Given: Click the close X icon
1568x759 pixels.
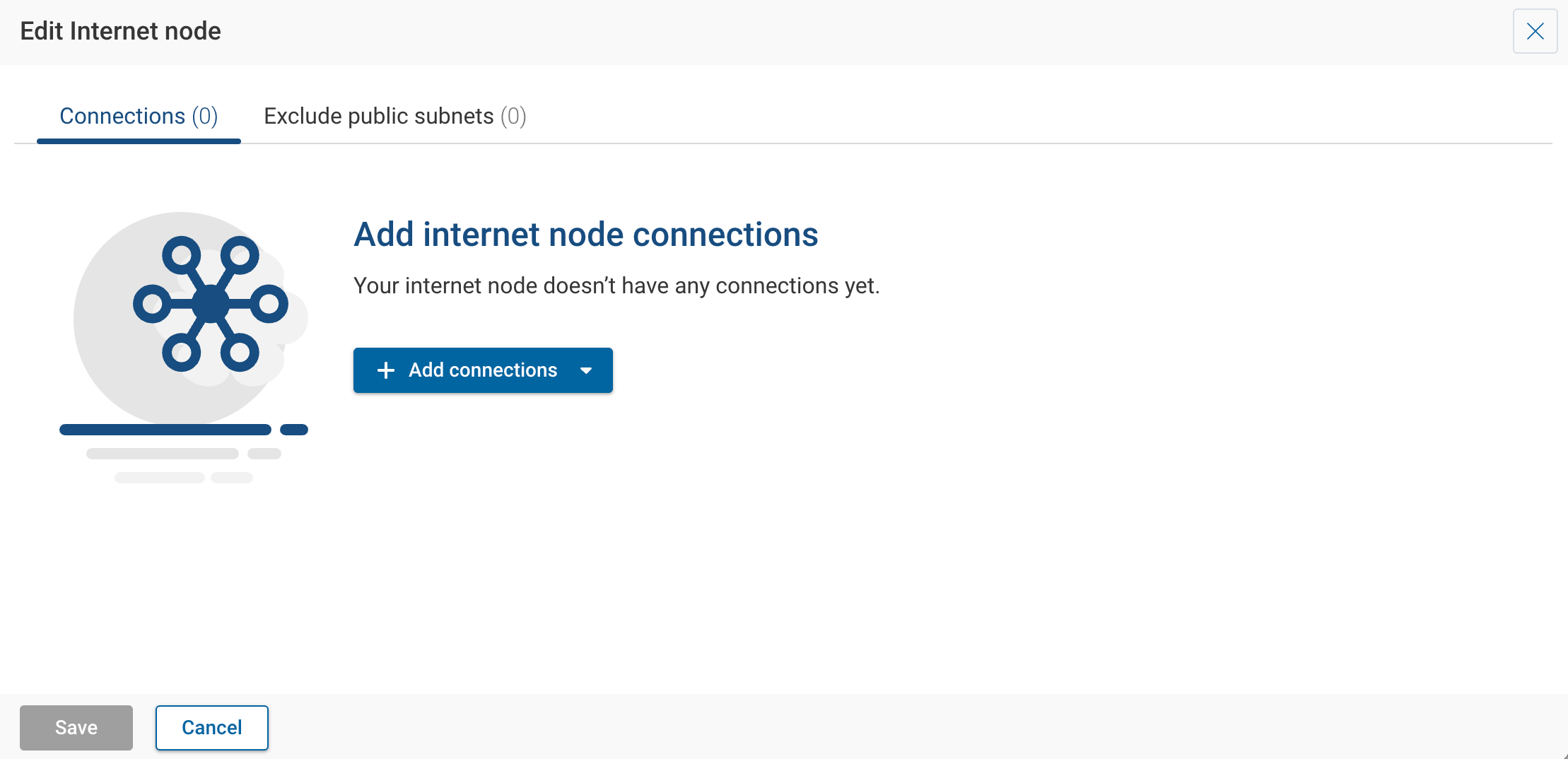Looking at the screenshot, I should 1535,31.
